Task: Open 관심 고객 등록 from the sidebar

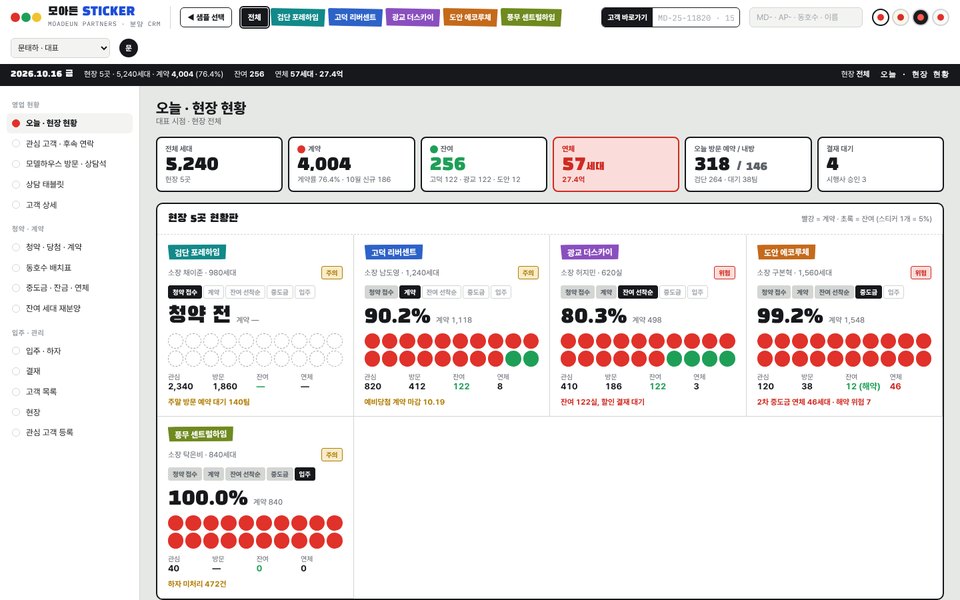Action: tap(70, 432)
